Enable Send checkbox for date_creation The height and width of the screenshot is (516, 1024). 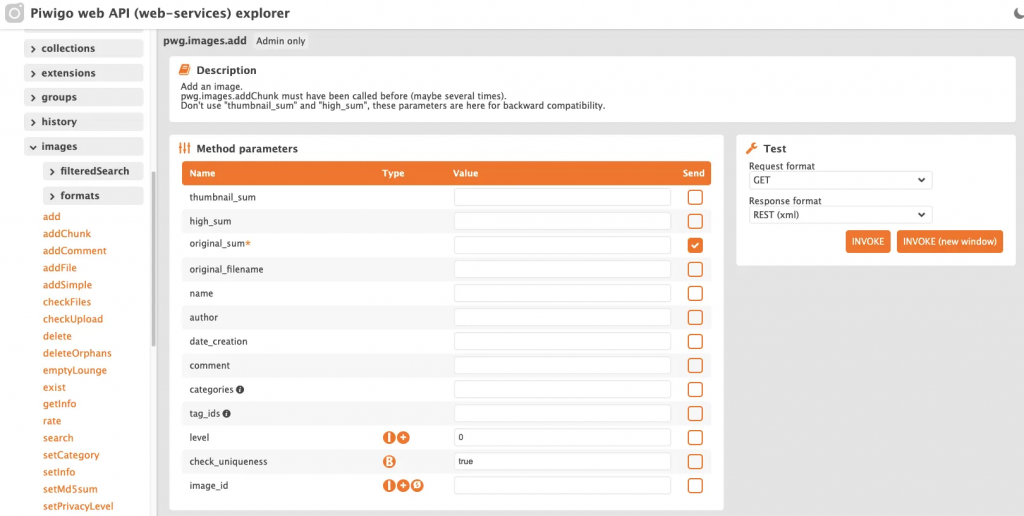[x=695, y=342]
